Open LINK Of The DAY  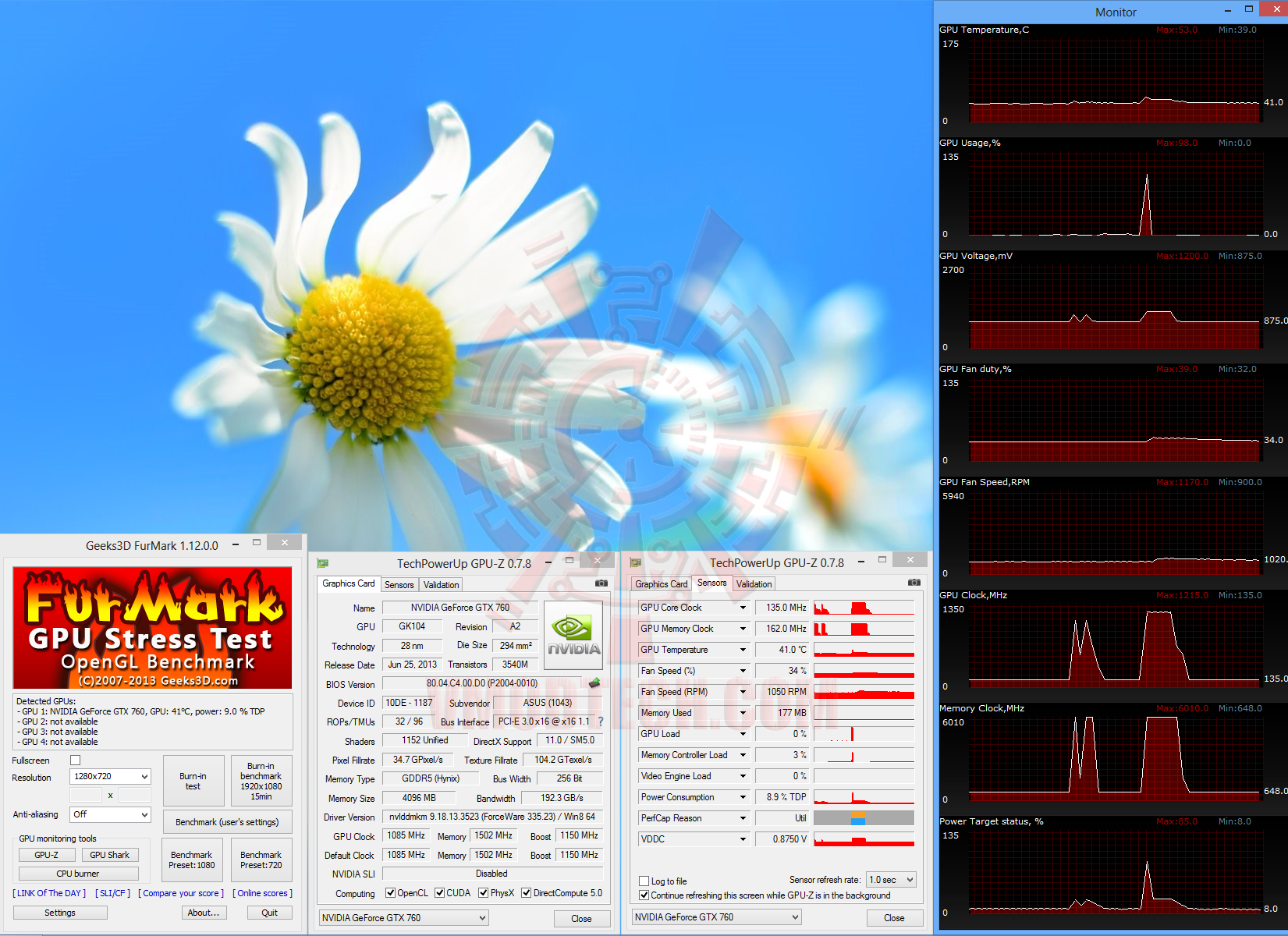(x=49, y=893)
